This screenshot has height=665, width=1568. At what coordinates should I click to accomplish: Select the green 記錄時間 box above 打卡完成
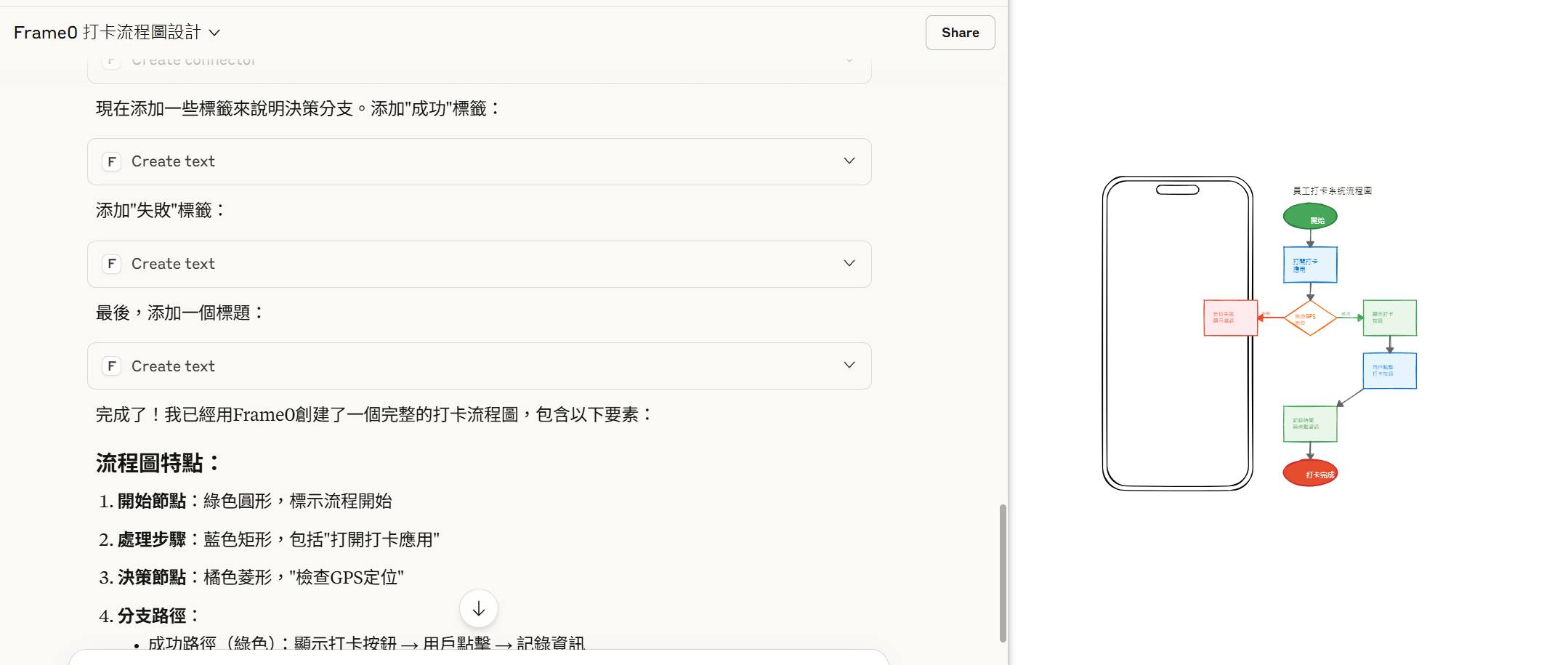click(1310, 424)
